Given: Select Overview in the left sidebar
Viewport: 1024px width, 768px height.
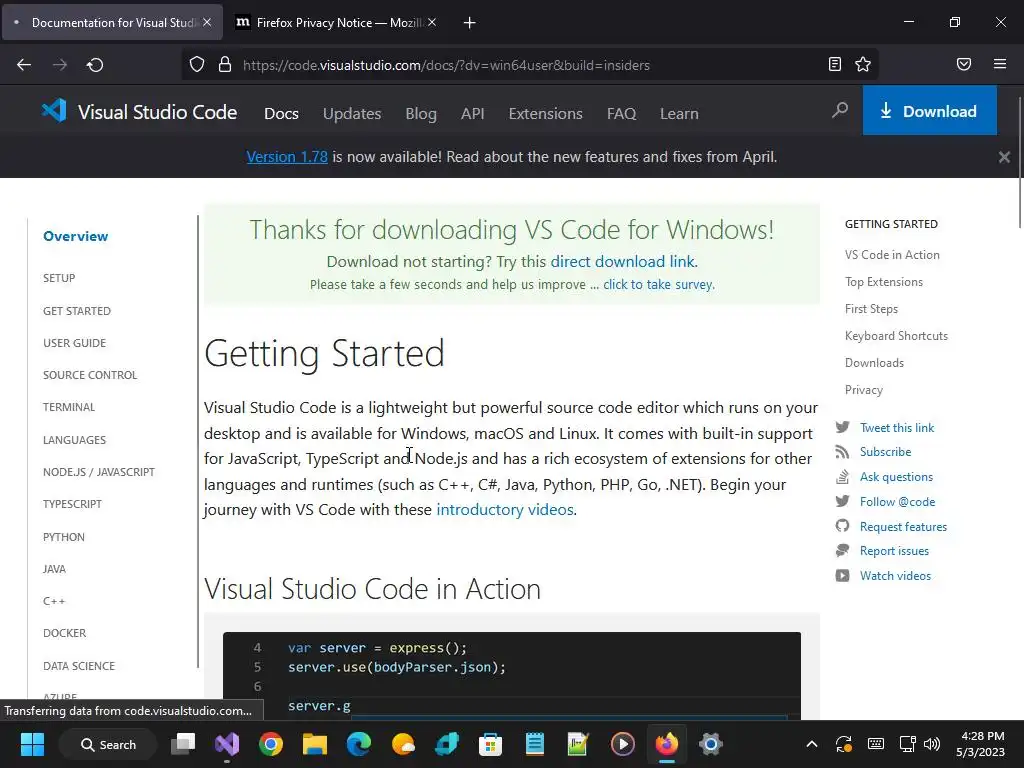Looking at the screenshot, I should coord(76,236).
